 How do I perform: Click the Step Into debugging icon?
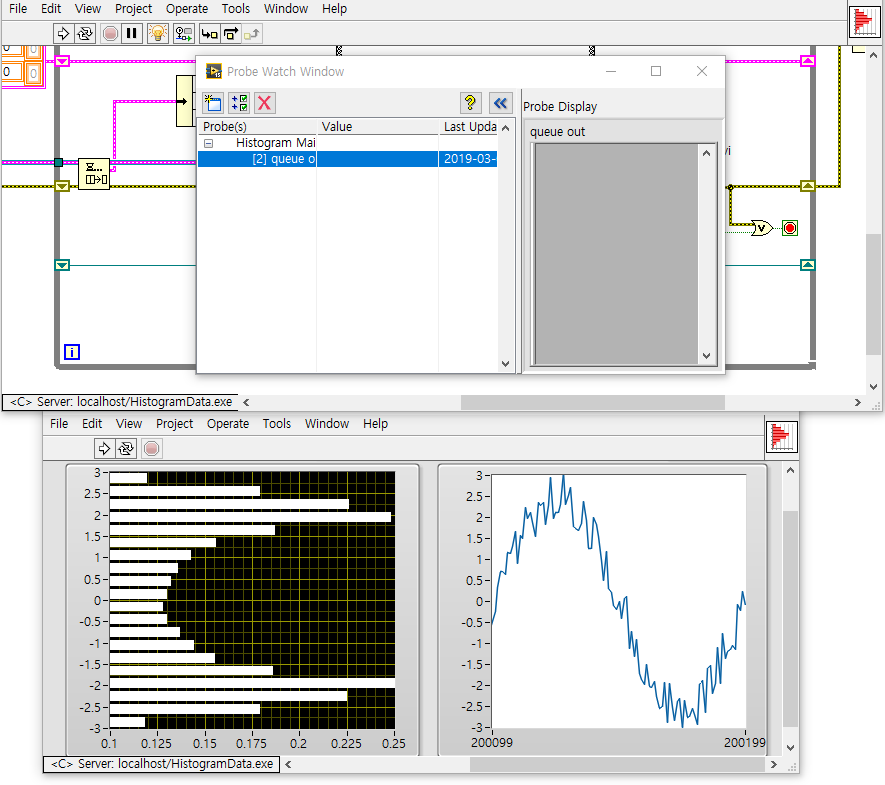coord(209,33)
